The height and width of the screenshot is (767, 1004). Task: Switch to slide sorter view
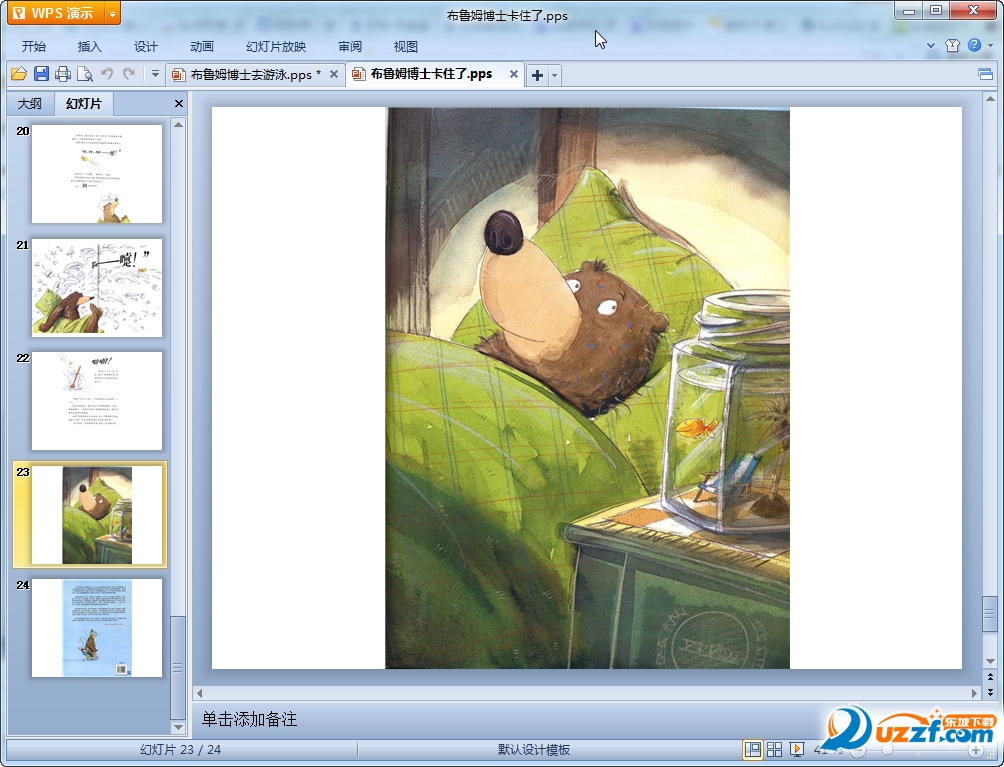point(774,749)
